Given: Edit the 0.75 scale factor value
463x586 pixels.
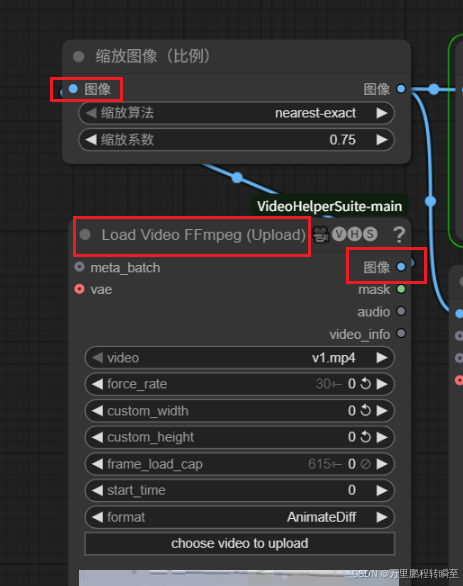Looking at the screenshot, I should coord(342,140).
